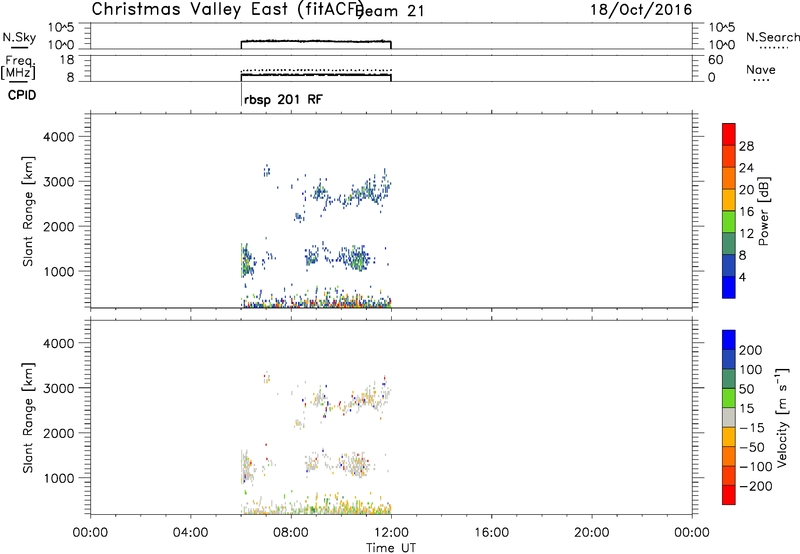
Task: Click the 18 tick label on the frequency axis
Action: click(x=67, y=60)
